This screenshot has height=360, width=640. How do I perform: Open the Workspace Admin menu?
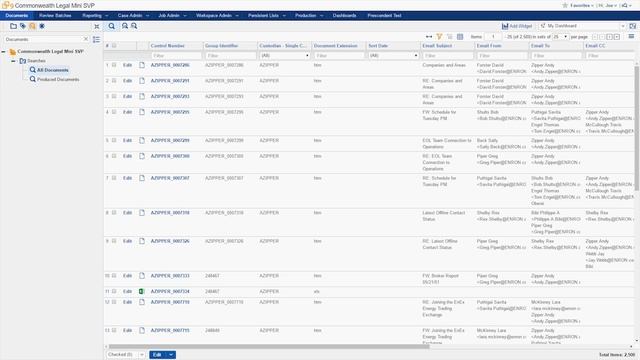[x=217, y=16]
